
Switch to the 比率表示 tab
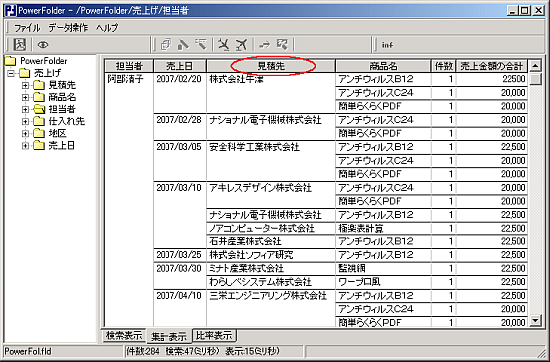[215, 335]
